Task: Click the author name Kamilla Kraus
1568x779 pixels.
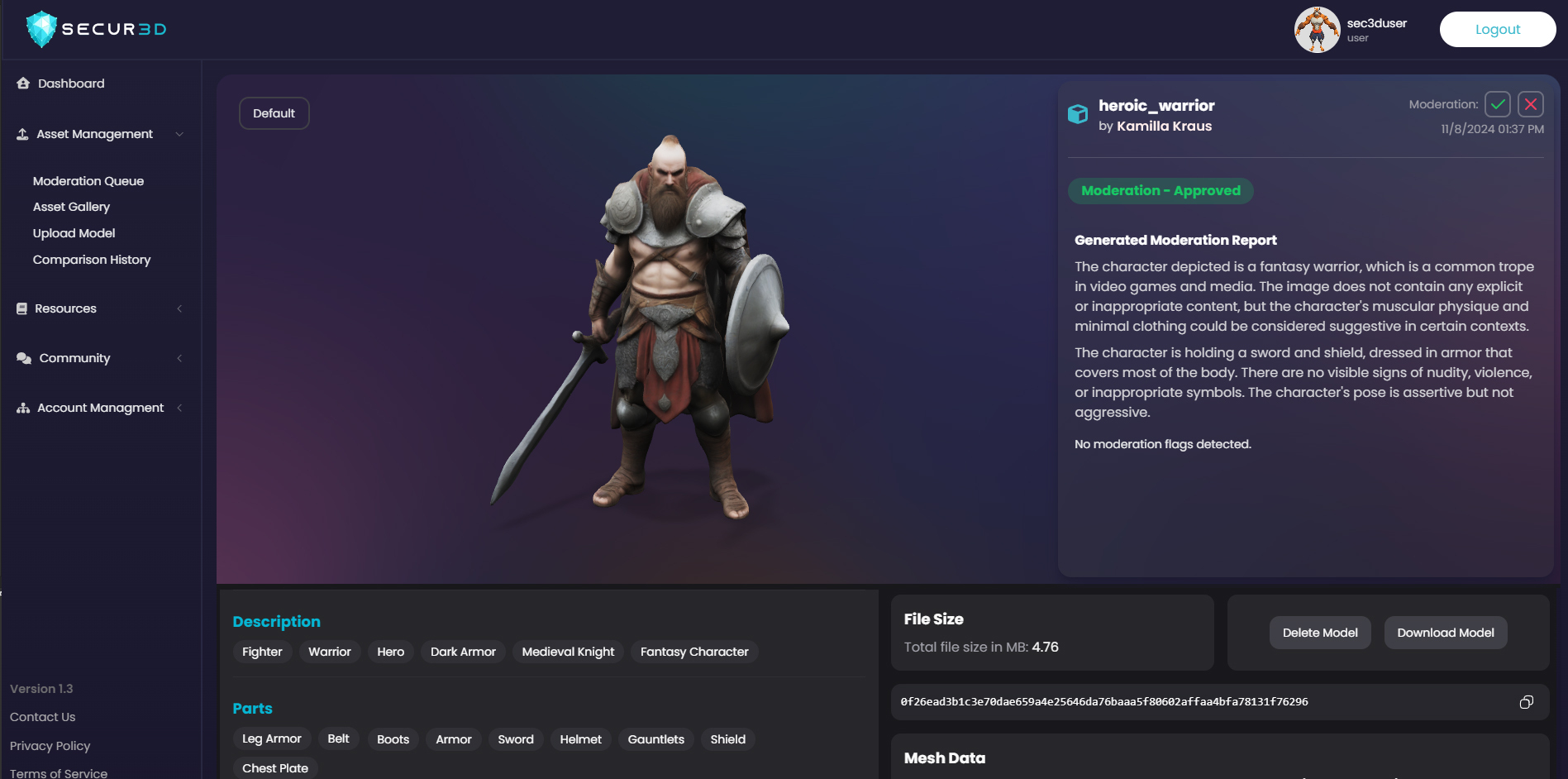Action: 1164,127
